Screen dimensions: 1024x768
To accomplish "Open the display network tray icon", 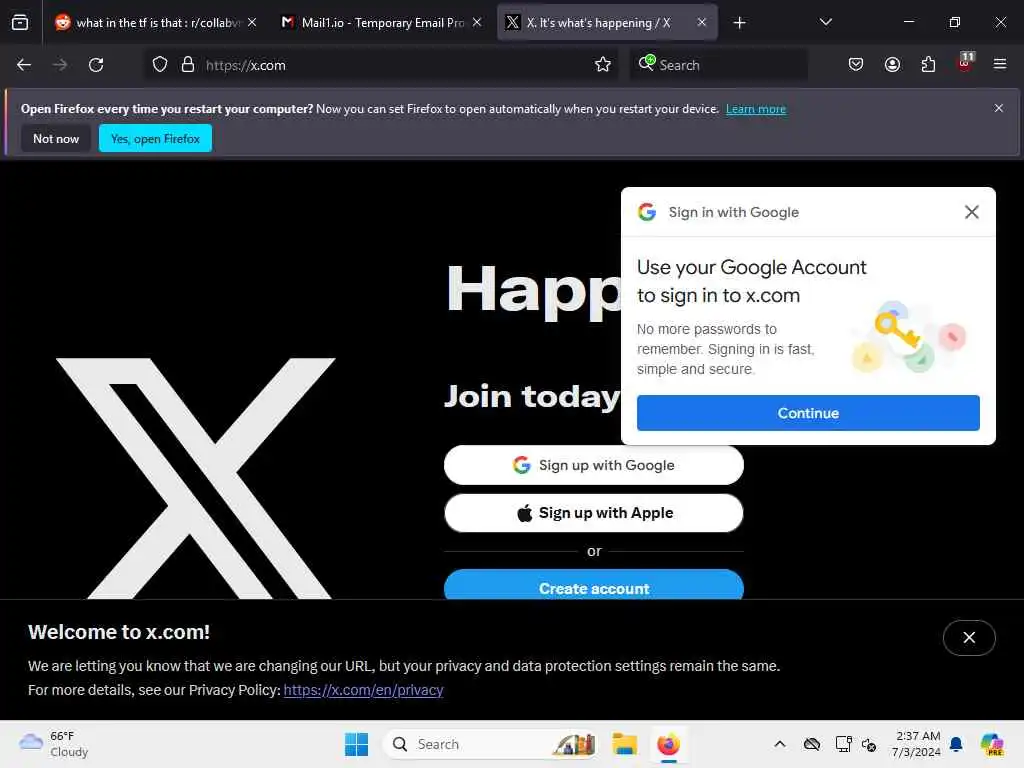I will pyautogui.click(x=843, y=744).
